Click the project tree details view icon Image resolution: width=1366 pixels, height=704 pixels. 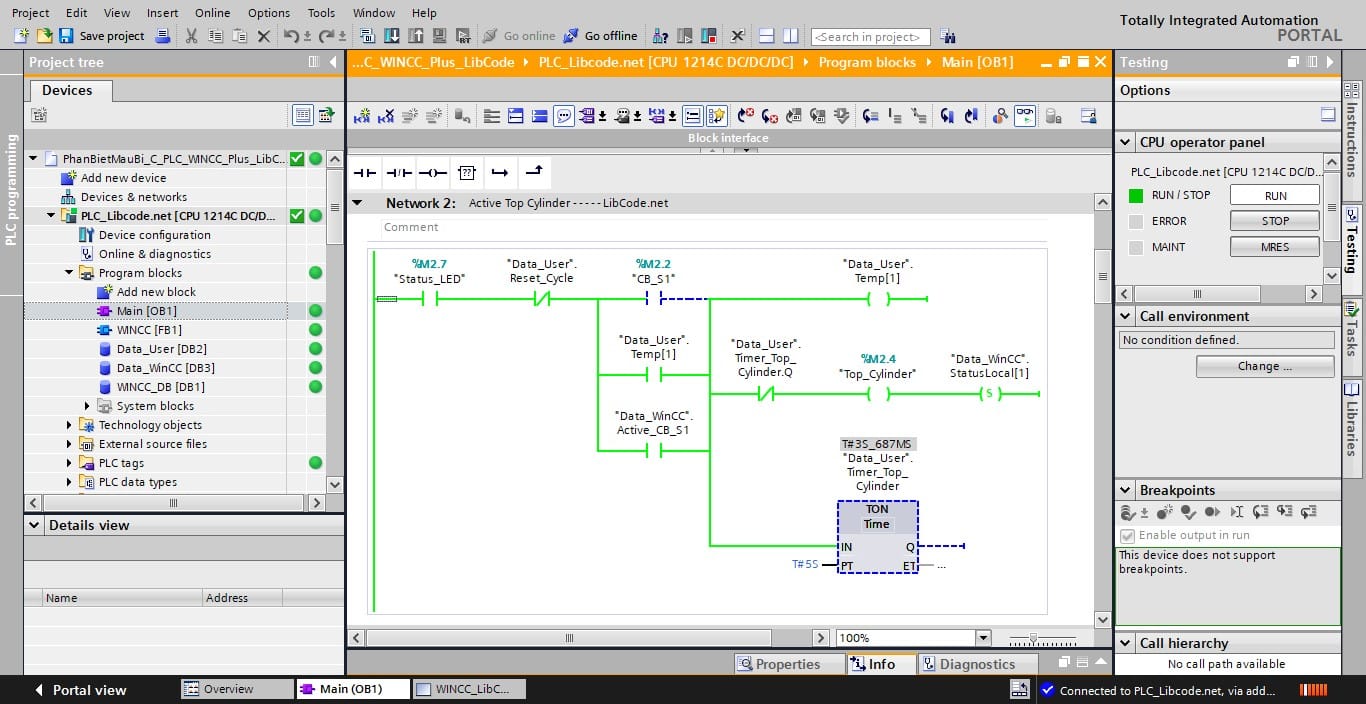pos(303,116)
